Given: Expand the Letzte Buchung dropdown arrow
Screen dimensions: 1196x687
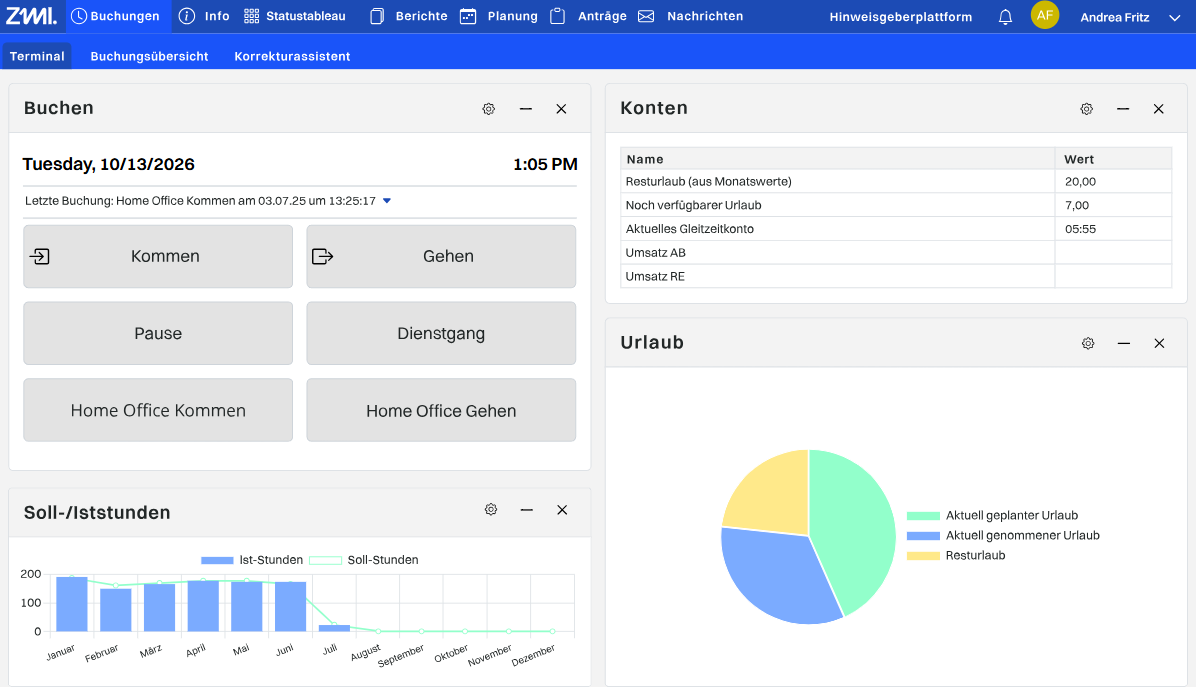Looking at the screenshot, I should (x=387, y=201).
